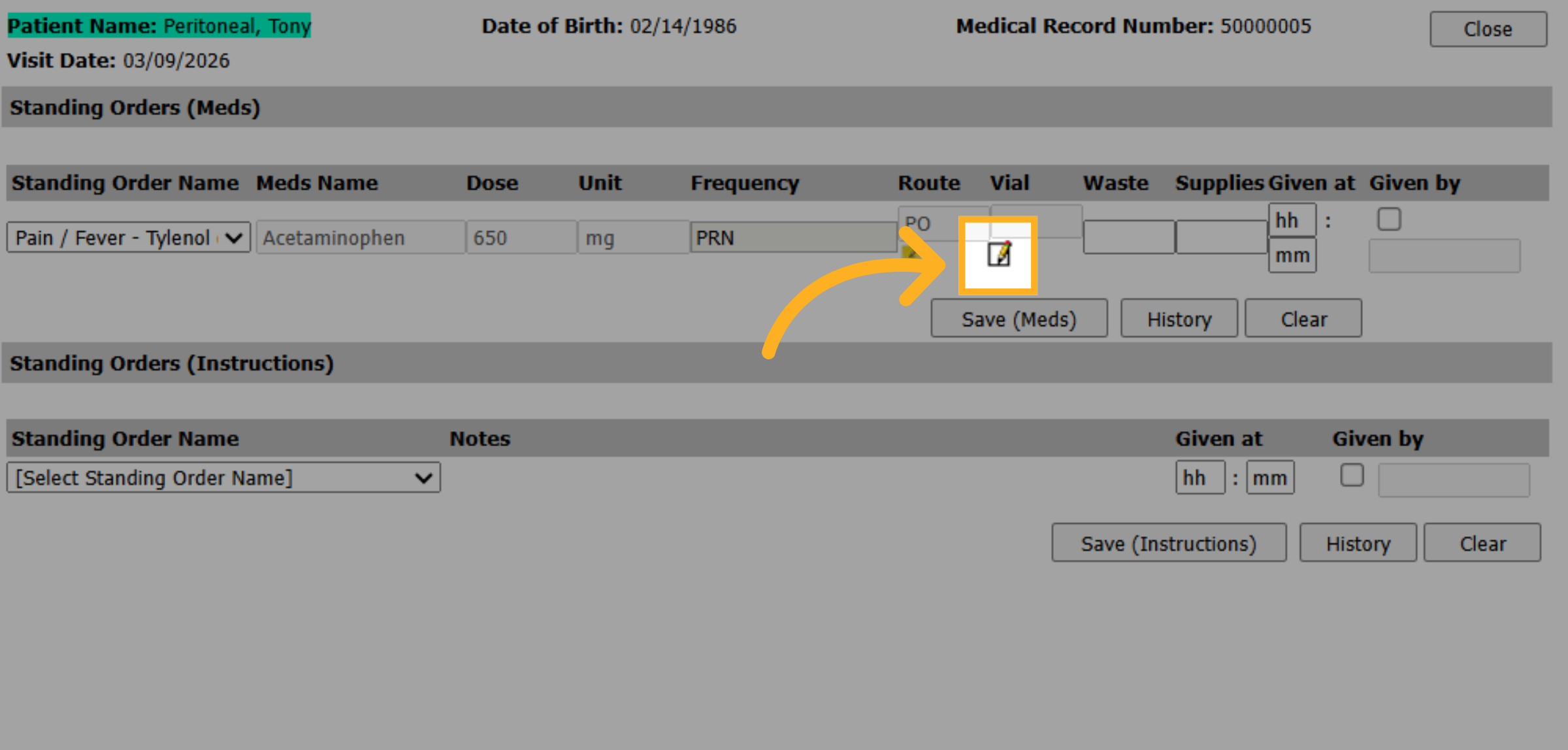The height and width of the screenshot is (750, 1568).
Task: Tick the Given by checkbox for Instructions
Action: [x=1352, y=475]
